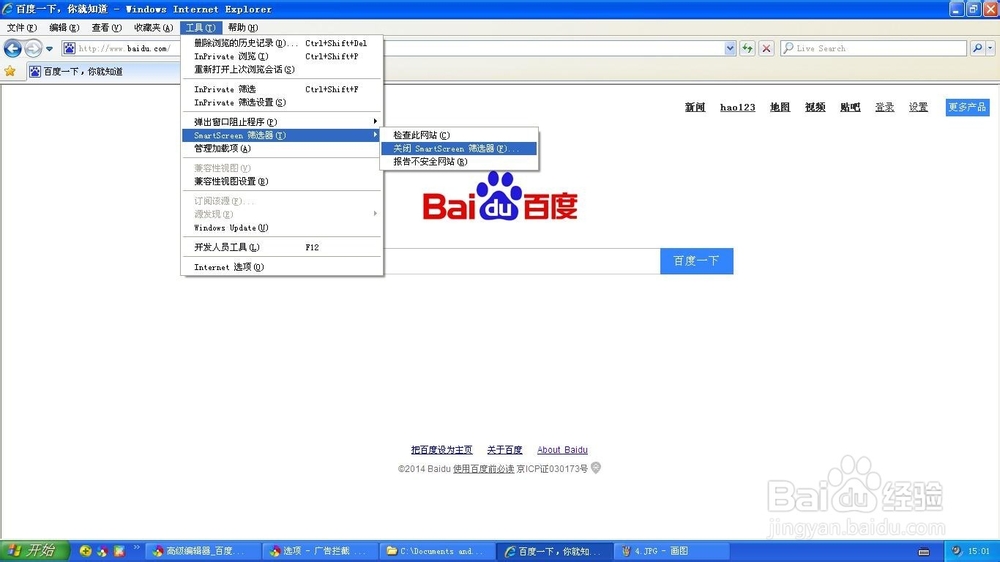This screenshot has width=1000, height=562.
Task: Click the 工具(T) menu
Action: pyautogui.click(x=200, y=27)
